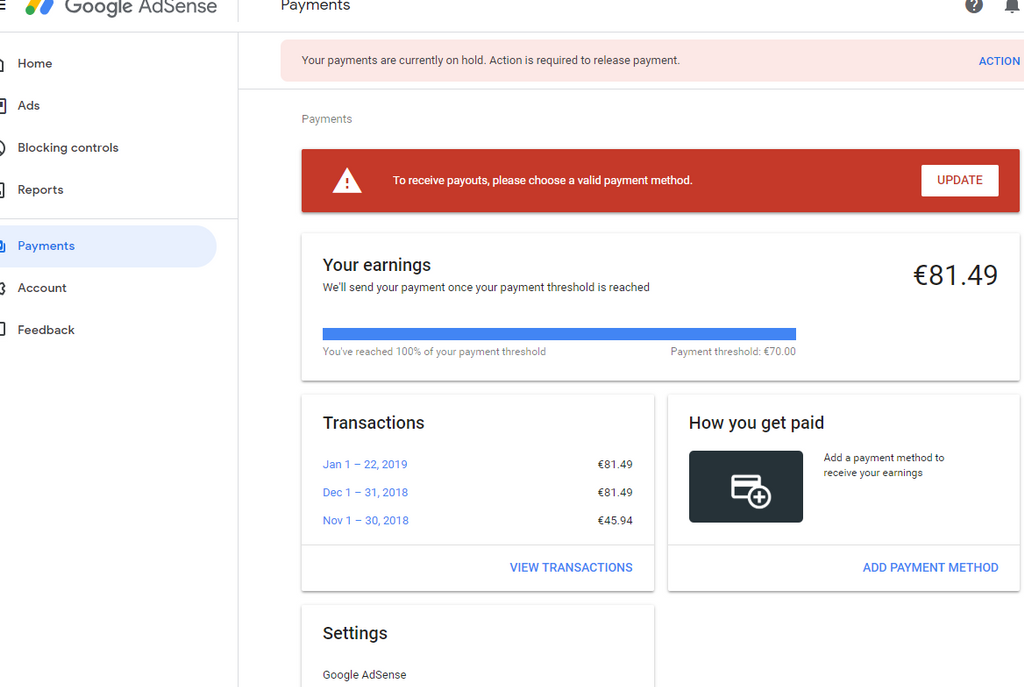Click the blue payment threshold progress bar
1024x687 pixels.
coord(559,334)
